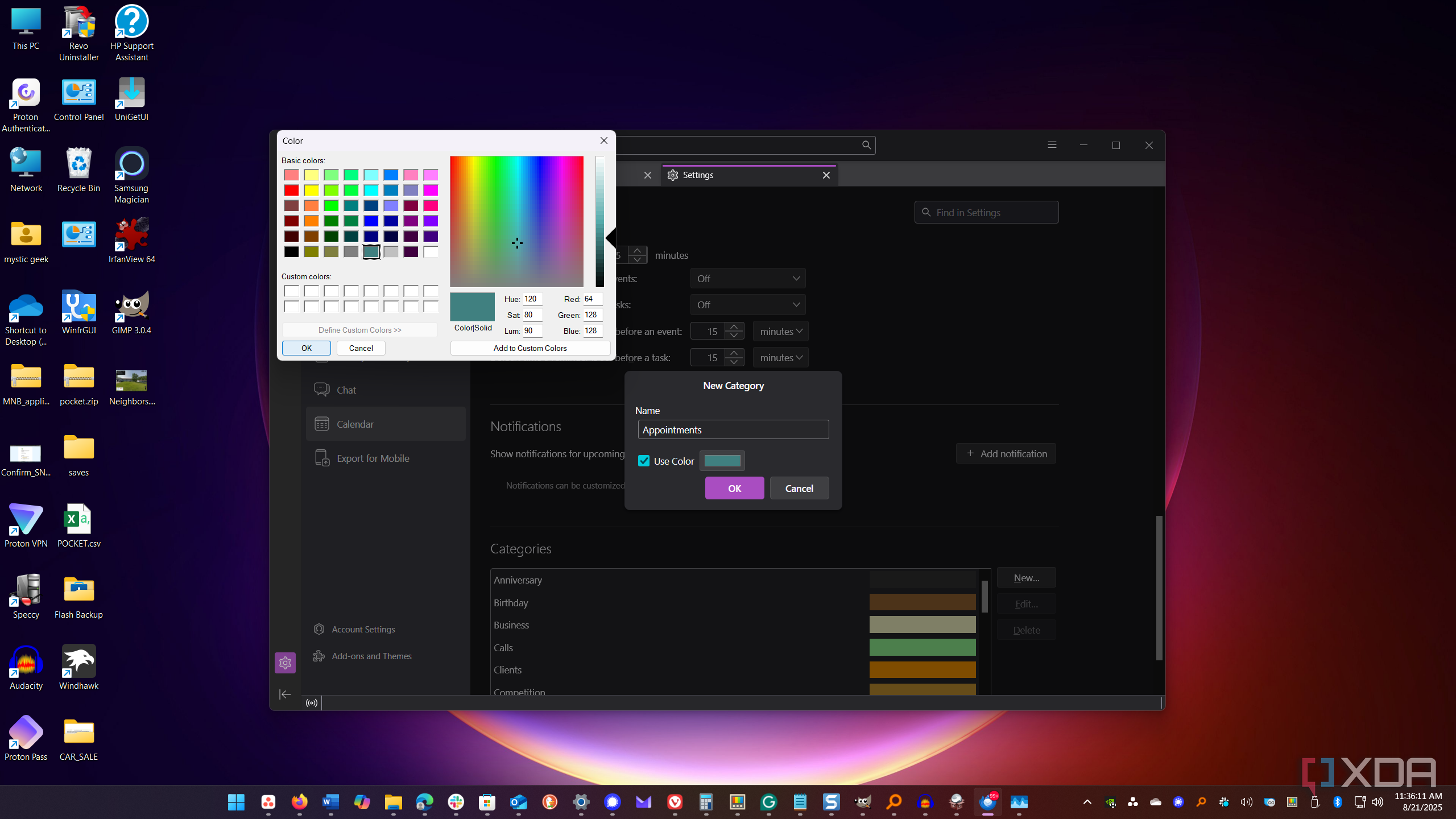Click the luminance slider bar in Color dialog
This screenshot has height=819, width=1456.
tap(599, 222)
